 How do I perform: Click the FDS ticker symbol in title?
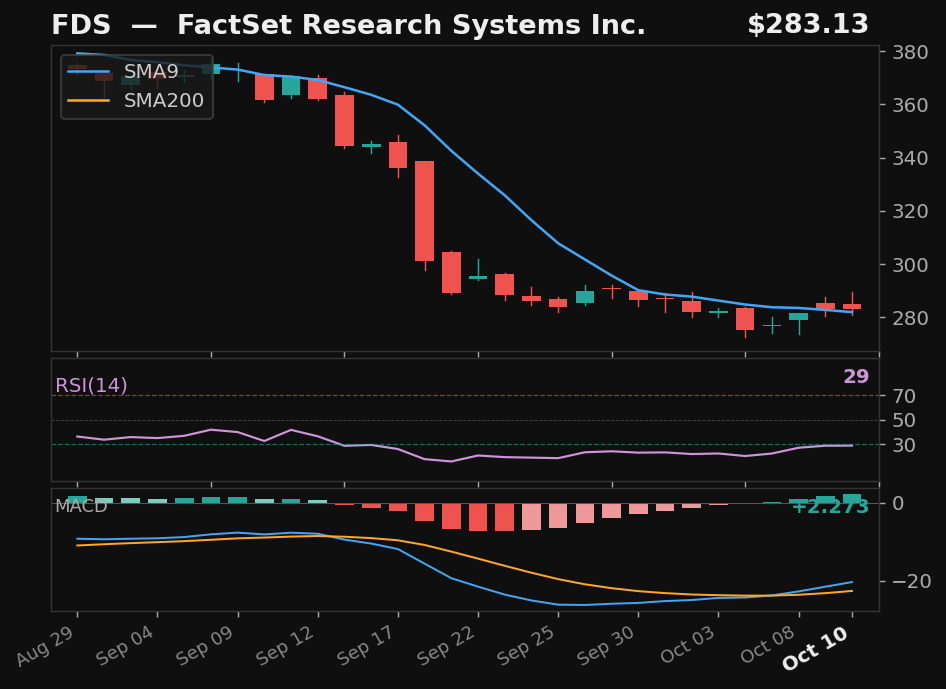(81, 25)
